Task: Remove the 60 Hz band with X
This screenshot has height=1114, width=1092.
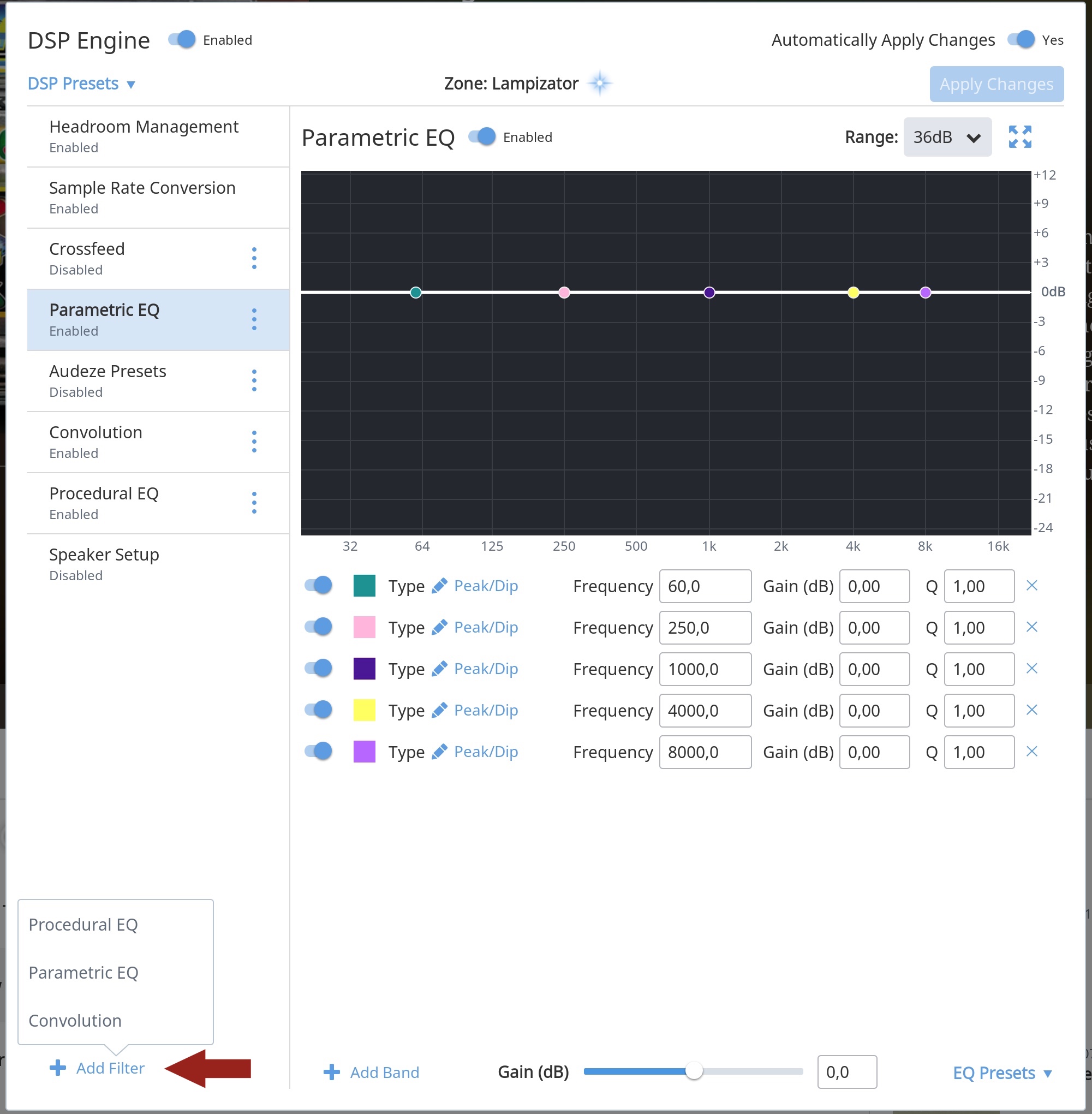Action: [x=1031, y=586]
